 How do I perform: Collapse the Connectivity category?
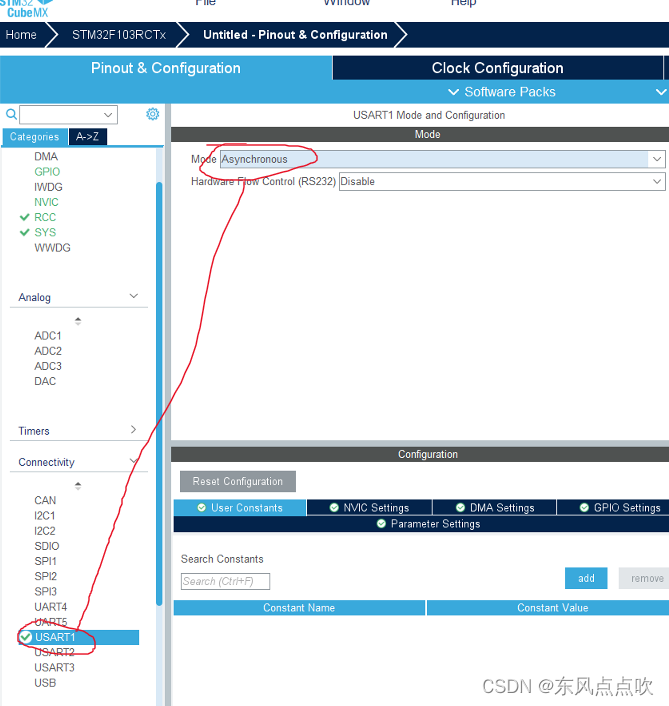pos(134,461)
